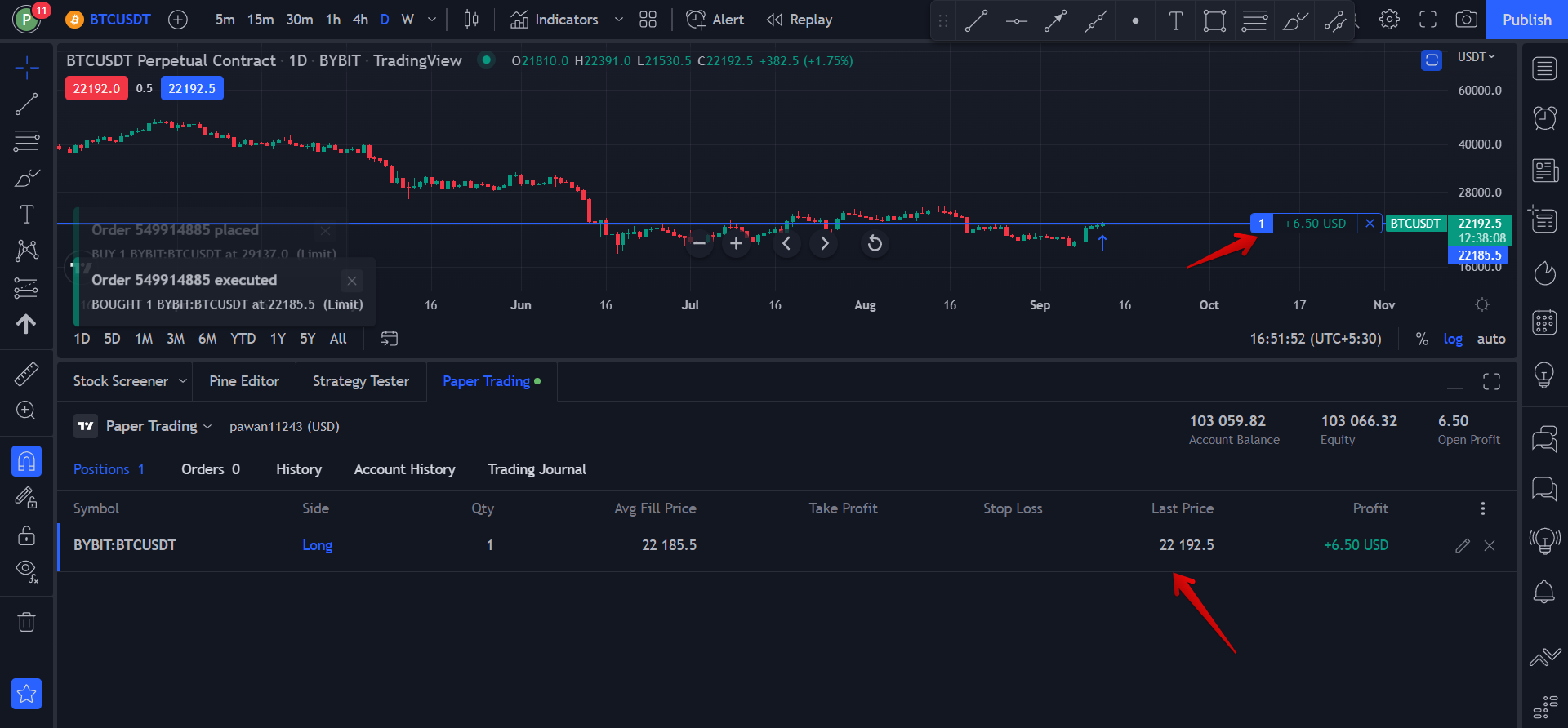Open the news panel icon
Viewport: 1568px width, 728px height.
(1544, 170)
